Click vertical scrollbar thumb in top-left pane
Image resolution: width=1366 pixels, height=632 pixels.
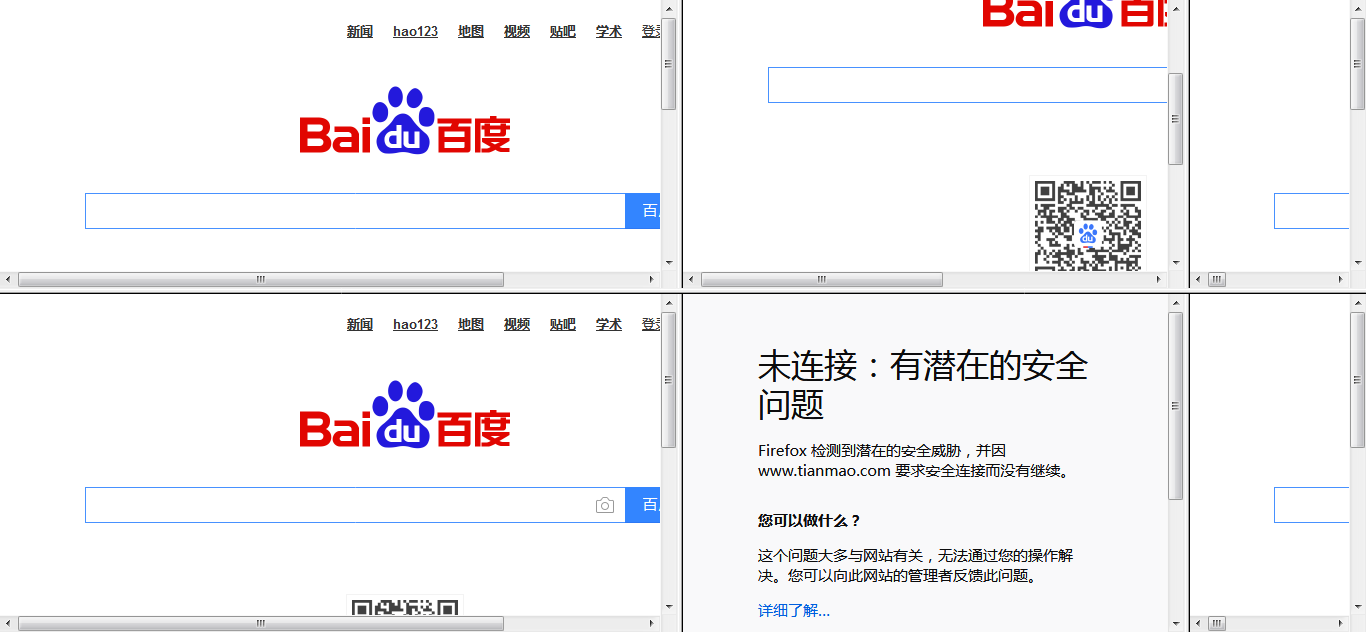tap(669, 64)
